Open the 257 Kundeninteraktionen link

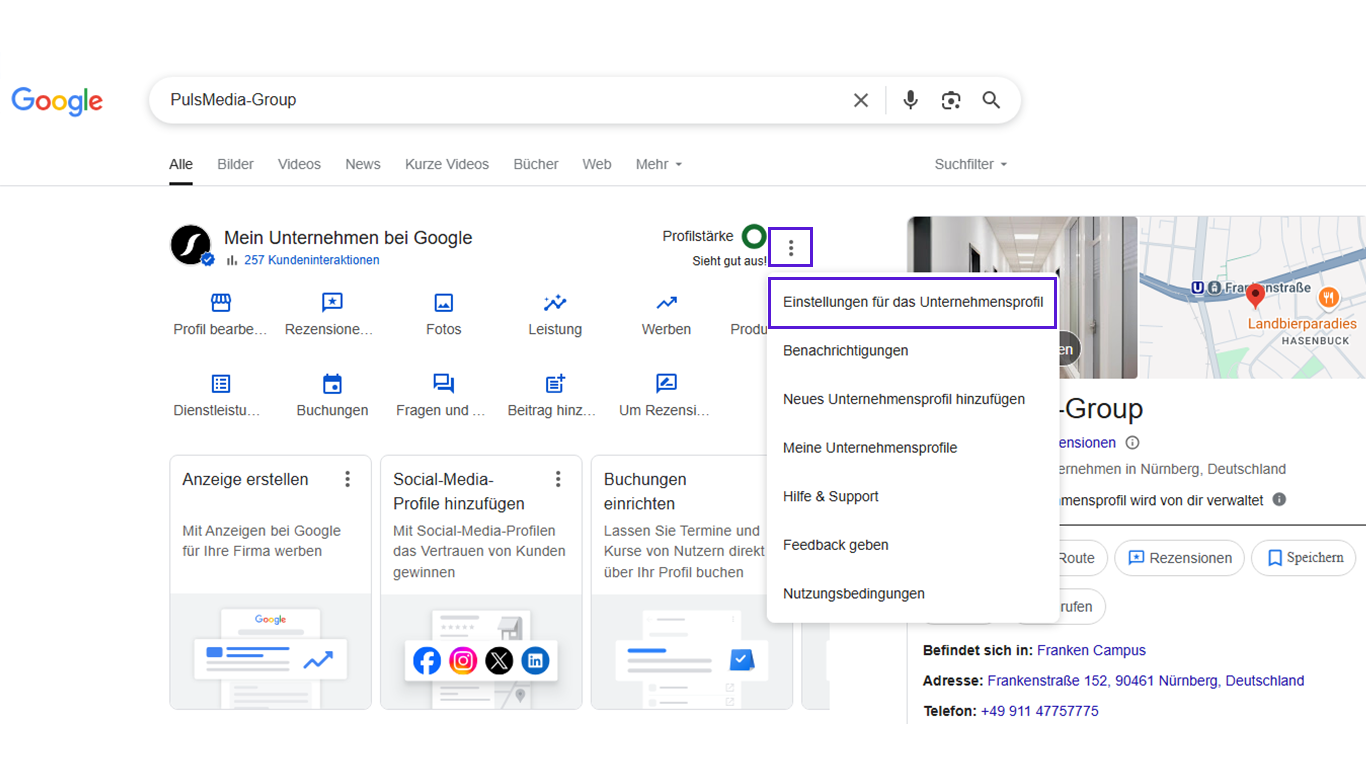point(311,260)
